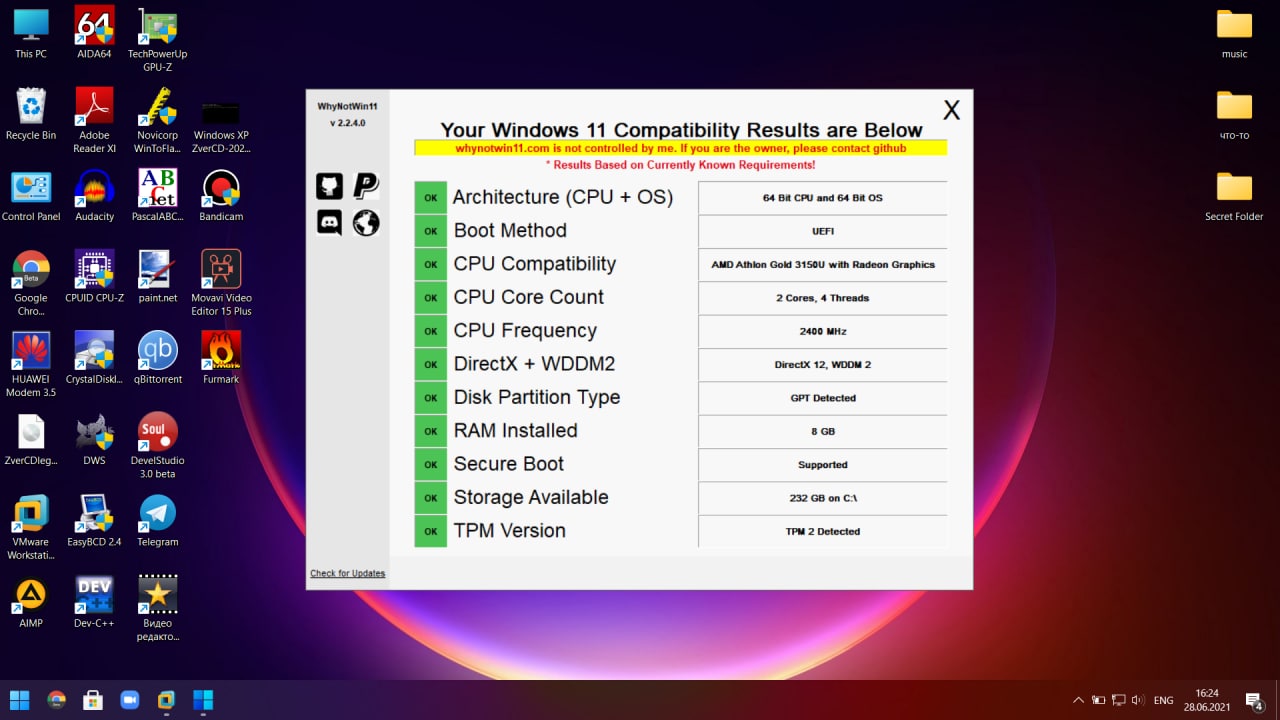The image size is (1280, 720).
Task: Open the notification center with 4 notifications
Action: 1254,701
